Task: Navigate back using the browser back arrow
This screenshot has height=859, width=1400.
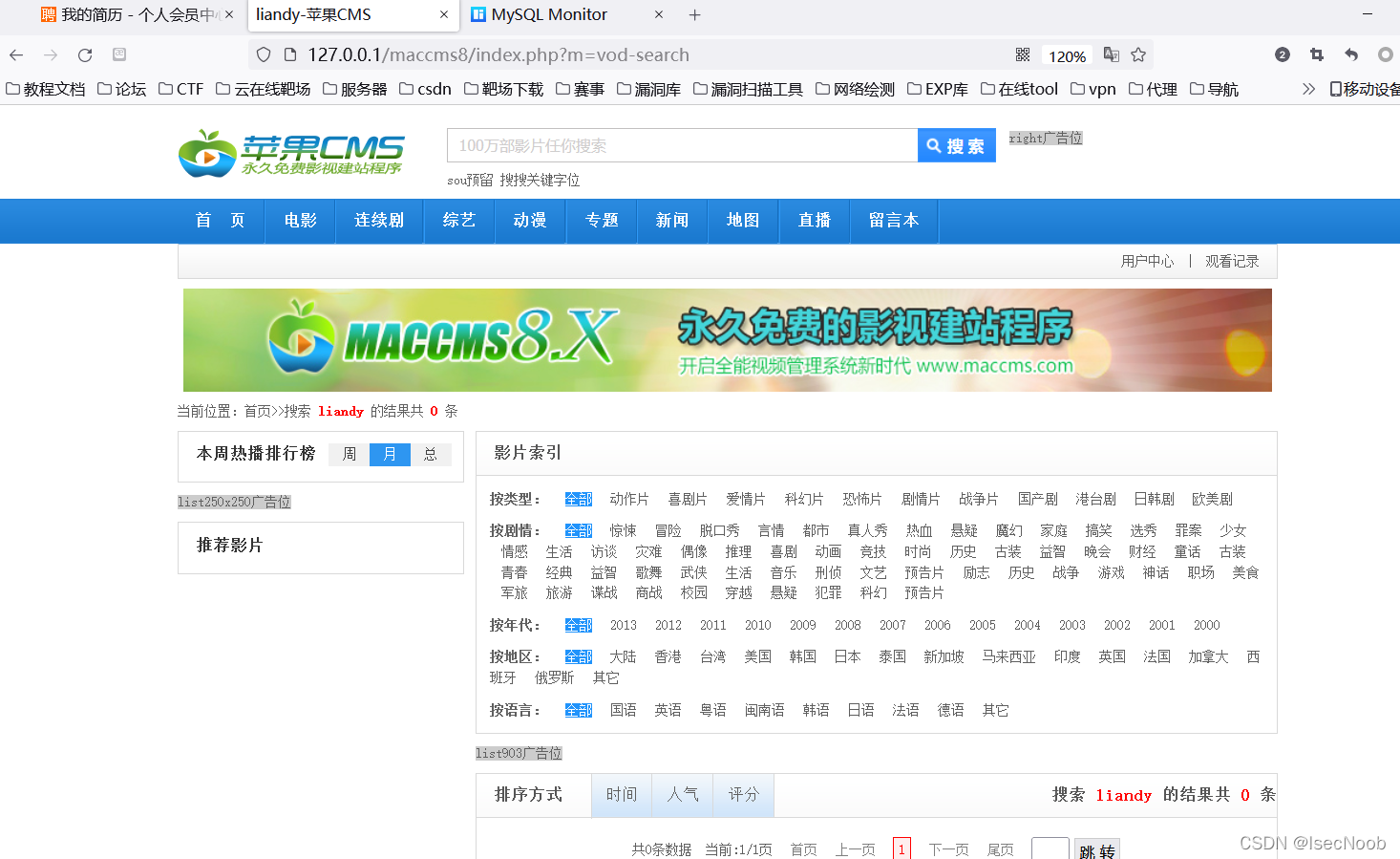Action: point(16,54)
